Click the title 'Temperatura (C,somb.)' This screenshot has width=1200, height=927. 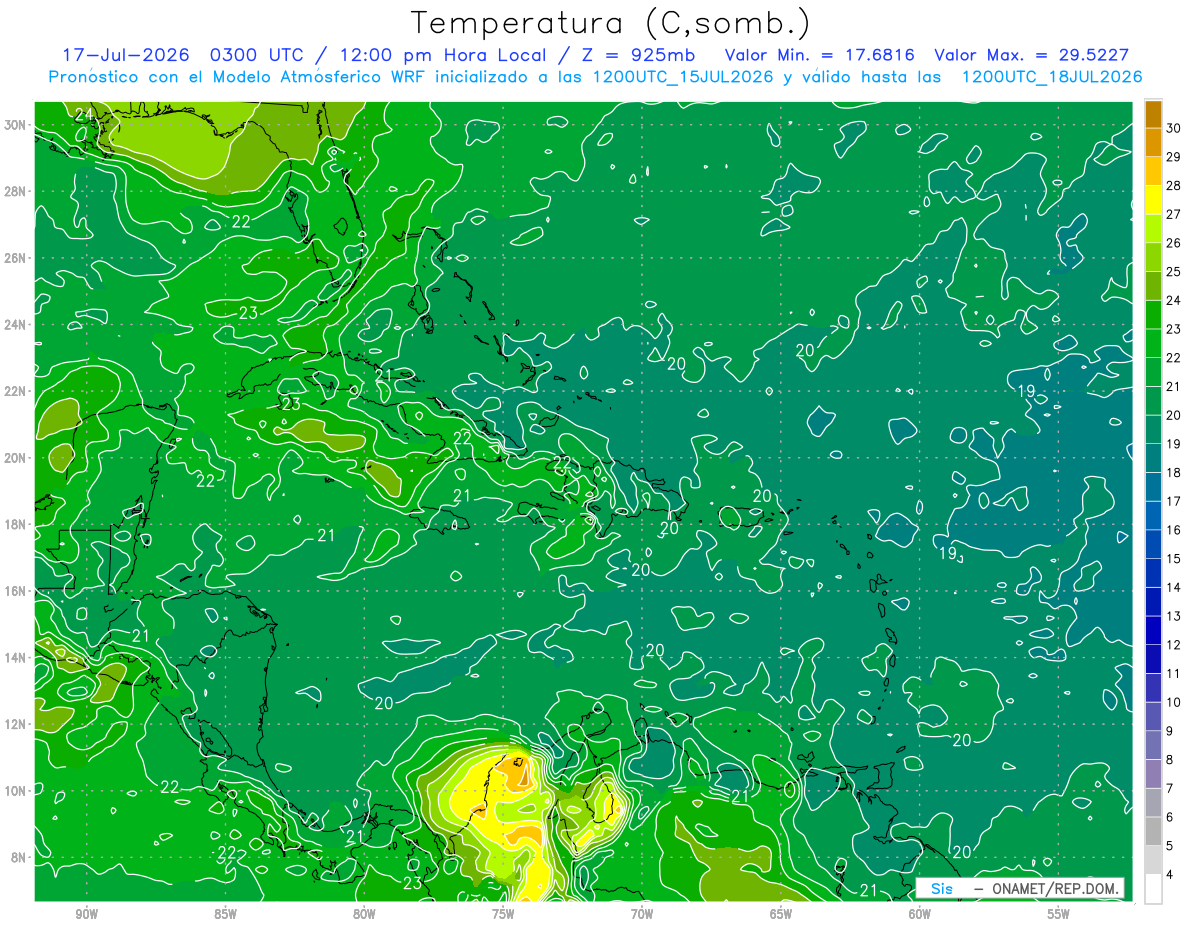(611, 23)
